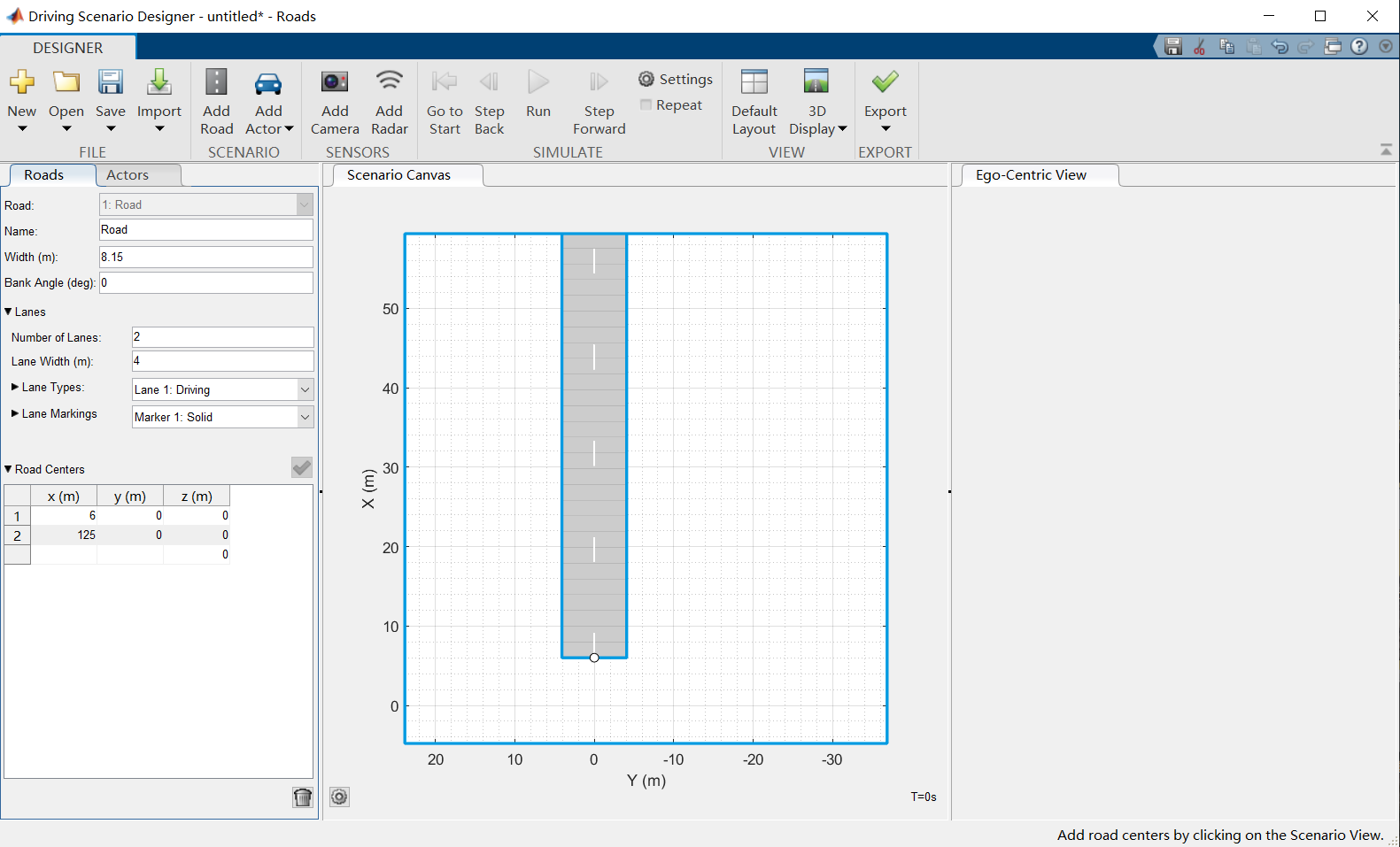The height and width of the screenshot is (847, 1400).
Task: Click the Import icon
Action: coord(159,83)
